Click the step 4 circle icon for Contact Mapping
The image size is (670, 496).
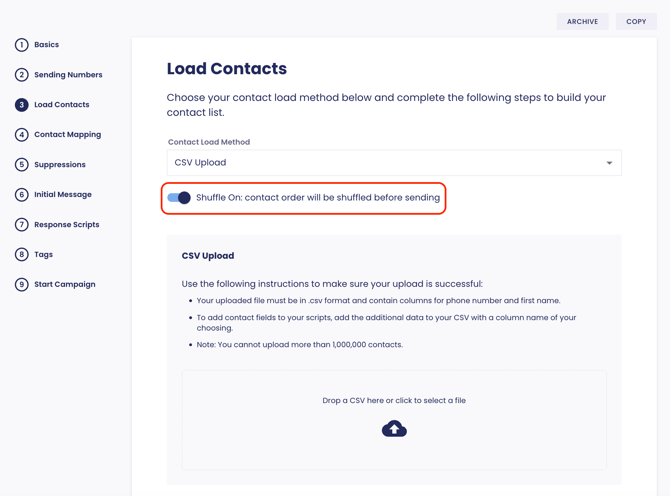click(21, 135)
